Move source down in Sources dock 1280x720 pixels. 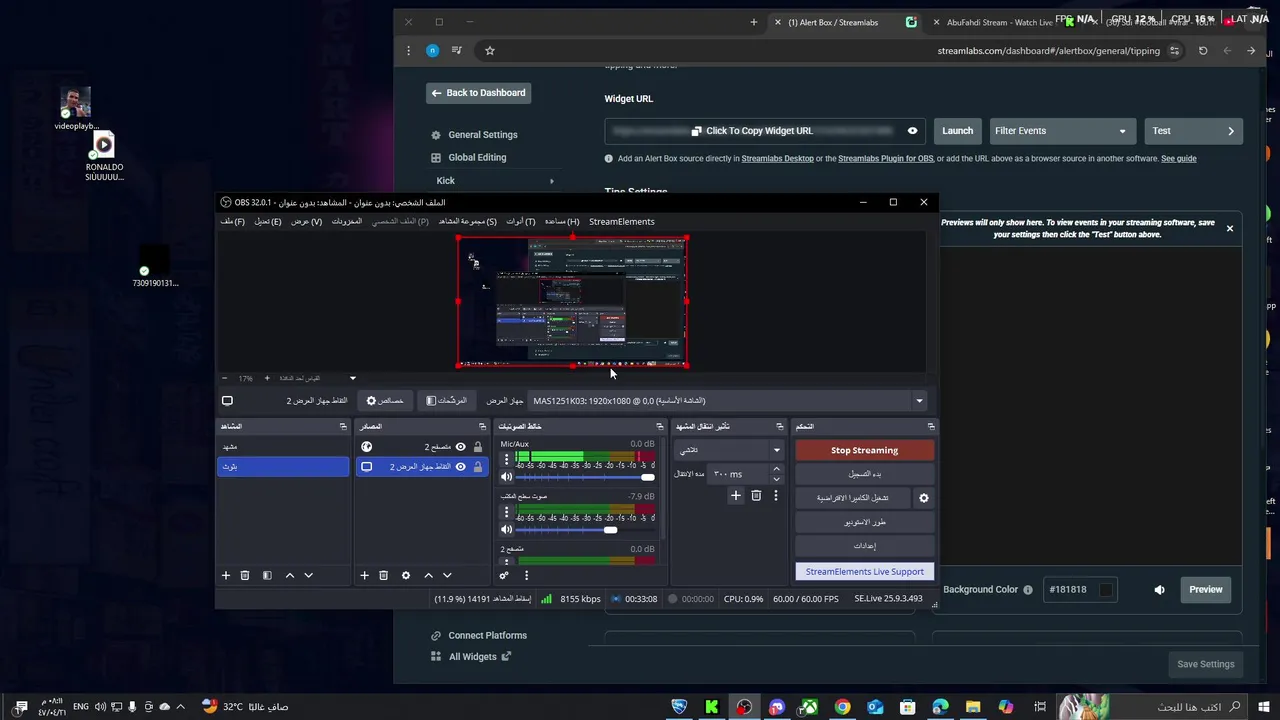point(447,575)
